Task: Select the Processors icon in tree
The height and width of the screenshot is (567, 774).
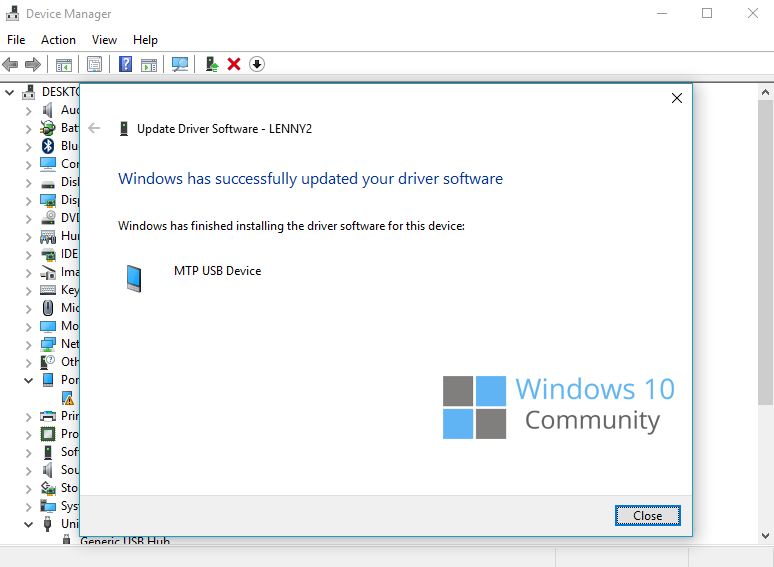Action: 48,434
